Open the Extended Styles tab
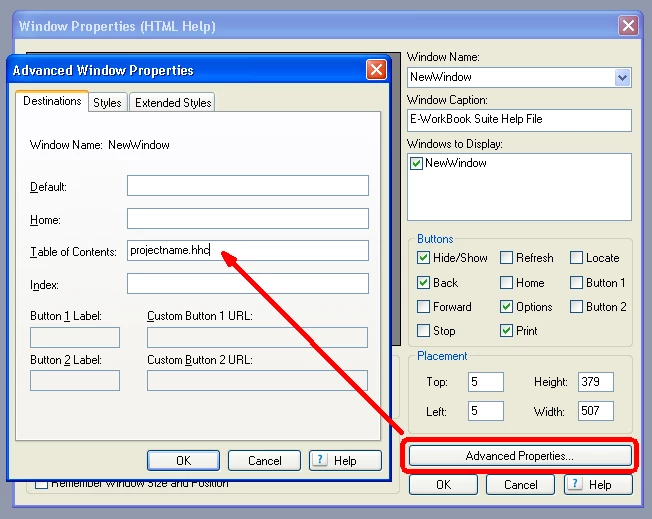 click(x=173, y=102)
